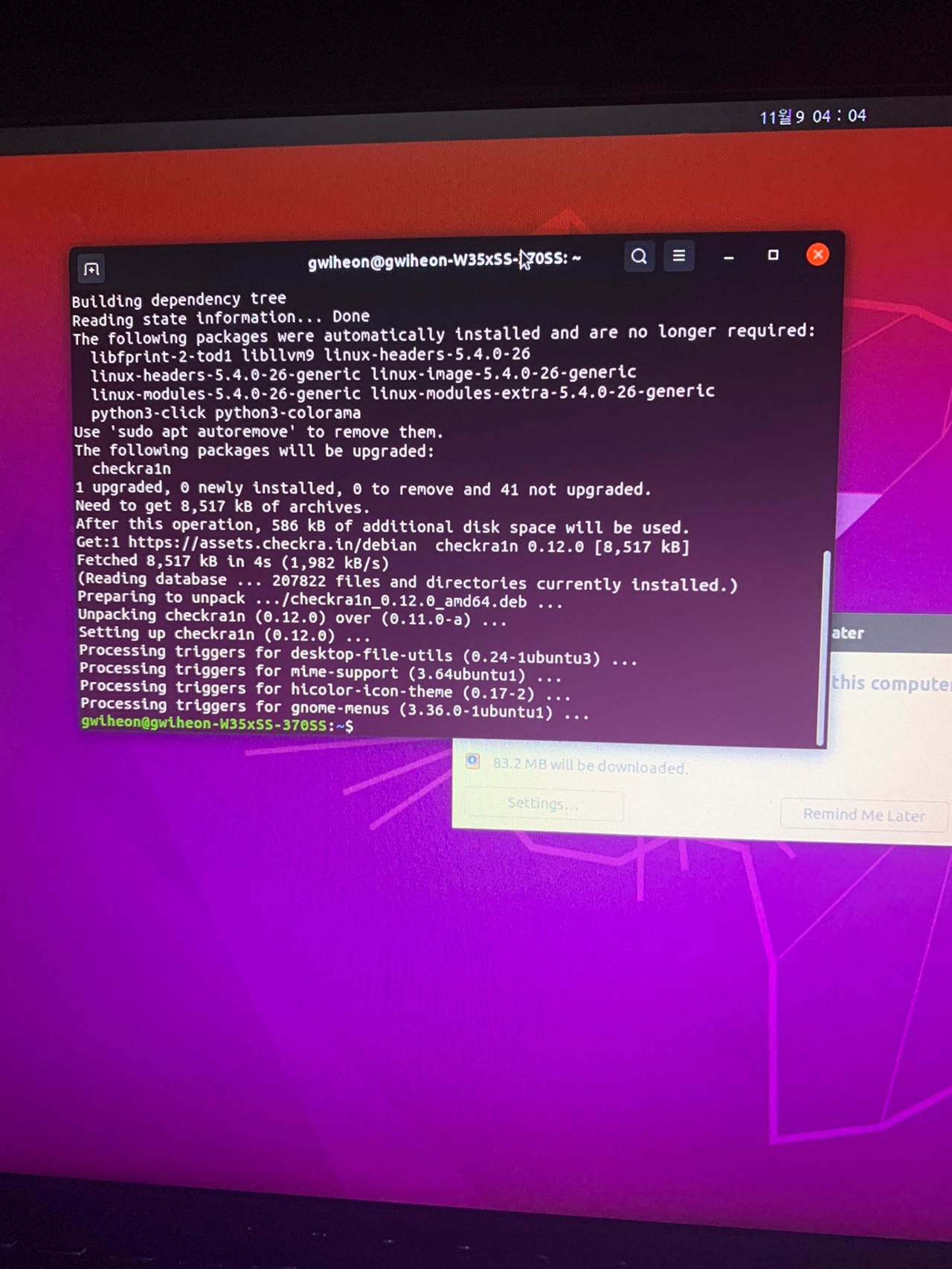Viewport: 952px width, 1269px height.
Task: Open the terminal hamburger menu
Action: click(x=679, y=256)
